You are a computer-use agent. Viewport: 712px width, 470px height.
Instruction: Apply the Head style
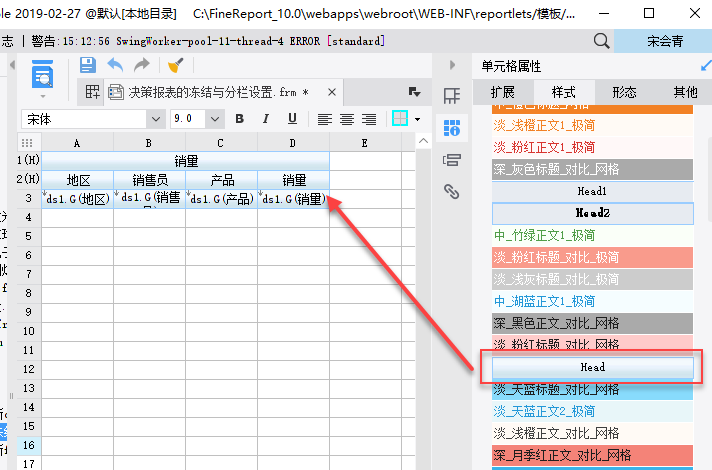tap(592, 367)
